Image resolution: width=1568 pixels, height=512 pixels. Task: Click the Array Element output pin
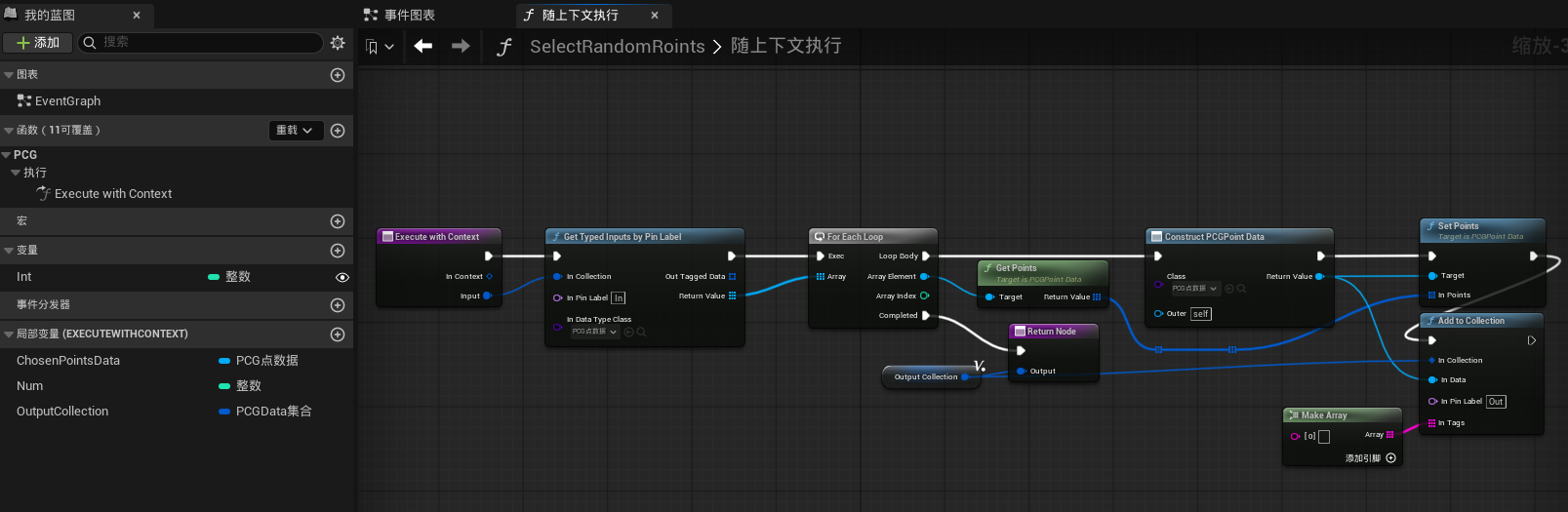pos(925,277)
